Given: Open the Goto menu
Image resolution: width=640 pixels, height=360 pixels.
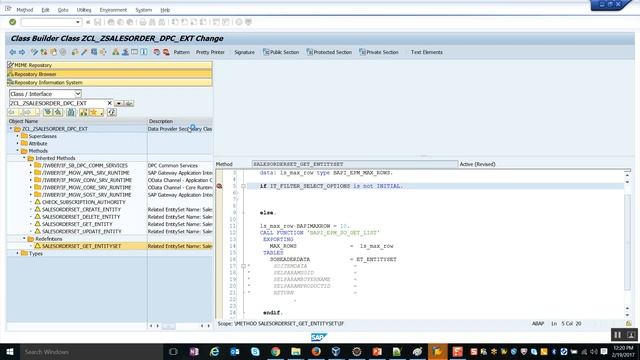Looking at the screenshot, I should (x=63, y=10).
